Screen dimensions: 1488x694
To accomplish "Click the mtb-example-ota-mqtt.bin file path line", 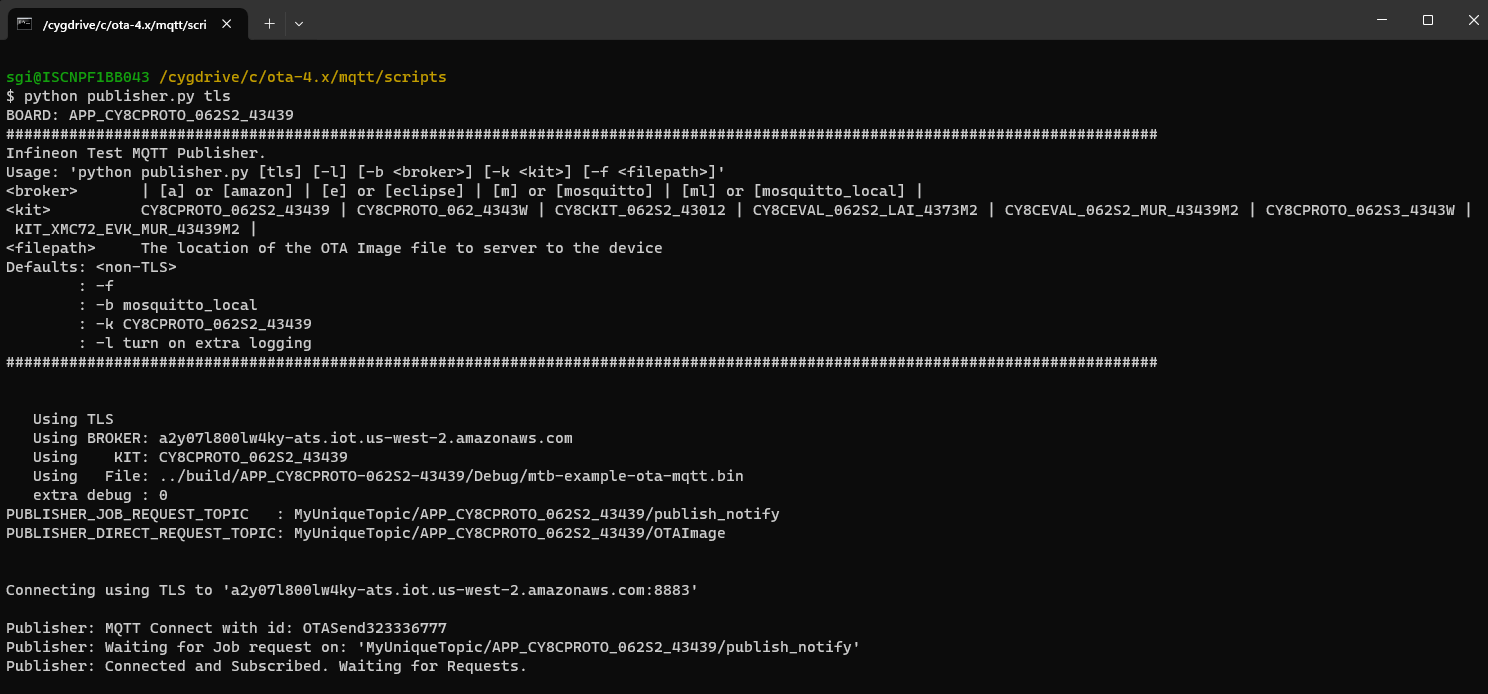I will click(x=388, y=476).
